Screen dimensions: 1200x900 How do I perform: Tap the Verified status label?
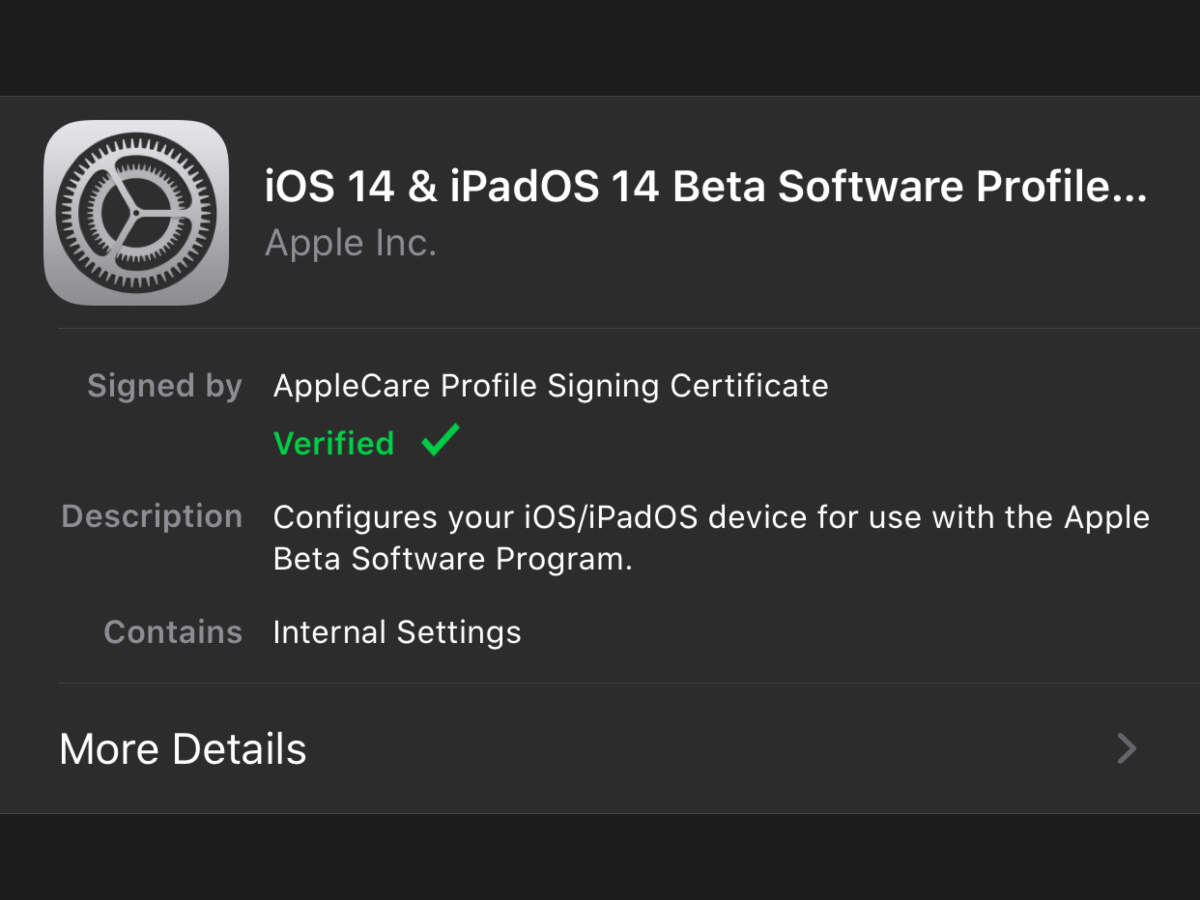334,443
